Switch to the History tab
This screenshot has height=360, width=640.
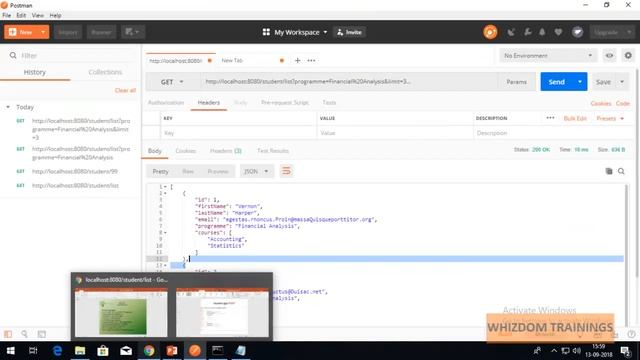tap(35, 72)
